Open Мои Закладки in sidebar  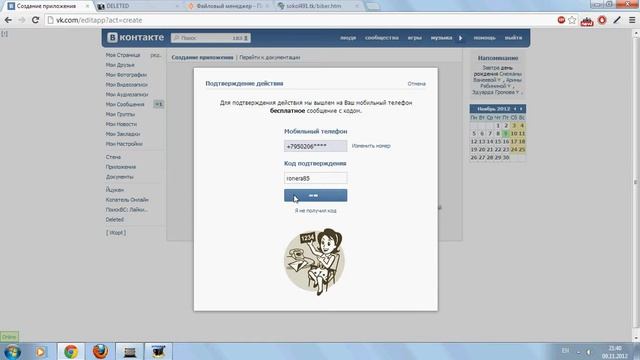(x=123, y=134)
